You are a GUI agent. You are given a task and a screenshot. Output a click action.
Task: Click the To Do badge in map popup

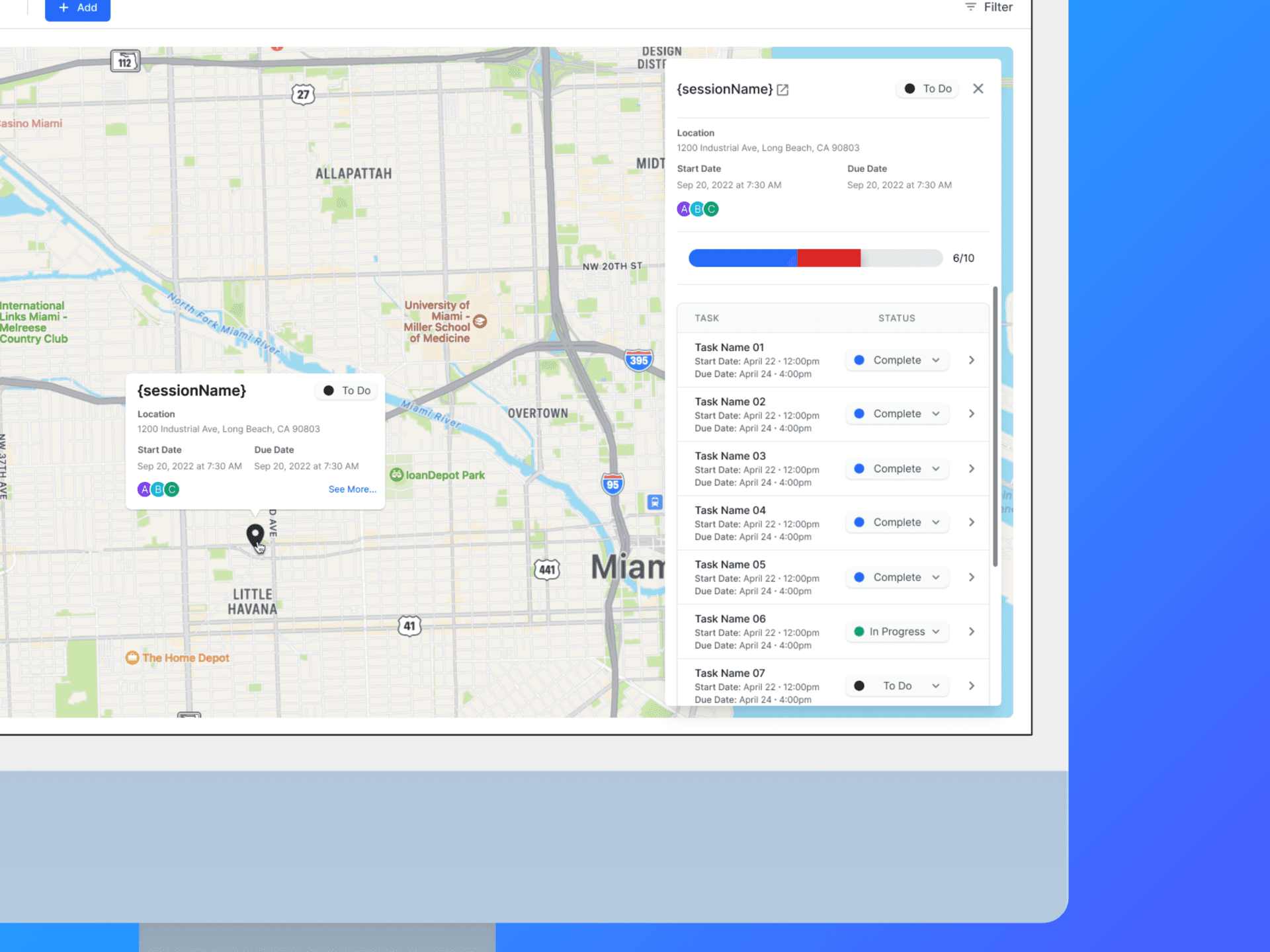pos(347,391)
